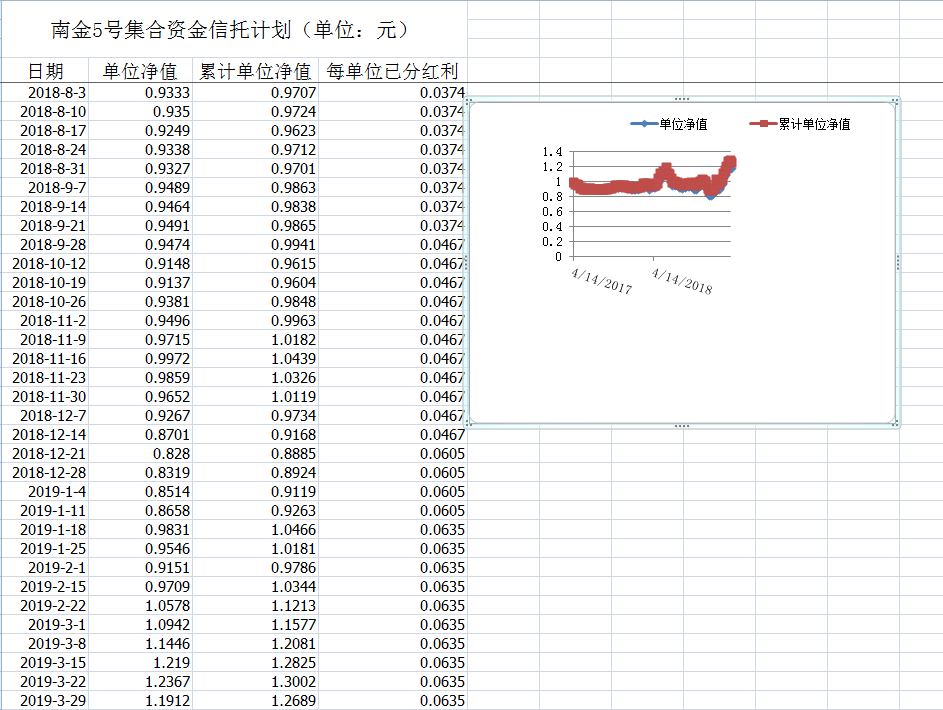This screenshot has width=943, height=710.
Task: Click the chart's bottom-middle sizing handle
Action: [x=681, y=426]
